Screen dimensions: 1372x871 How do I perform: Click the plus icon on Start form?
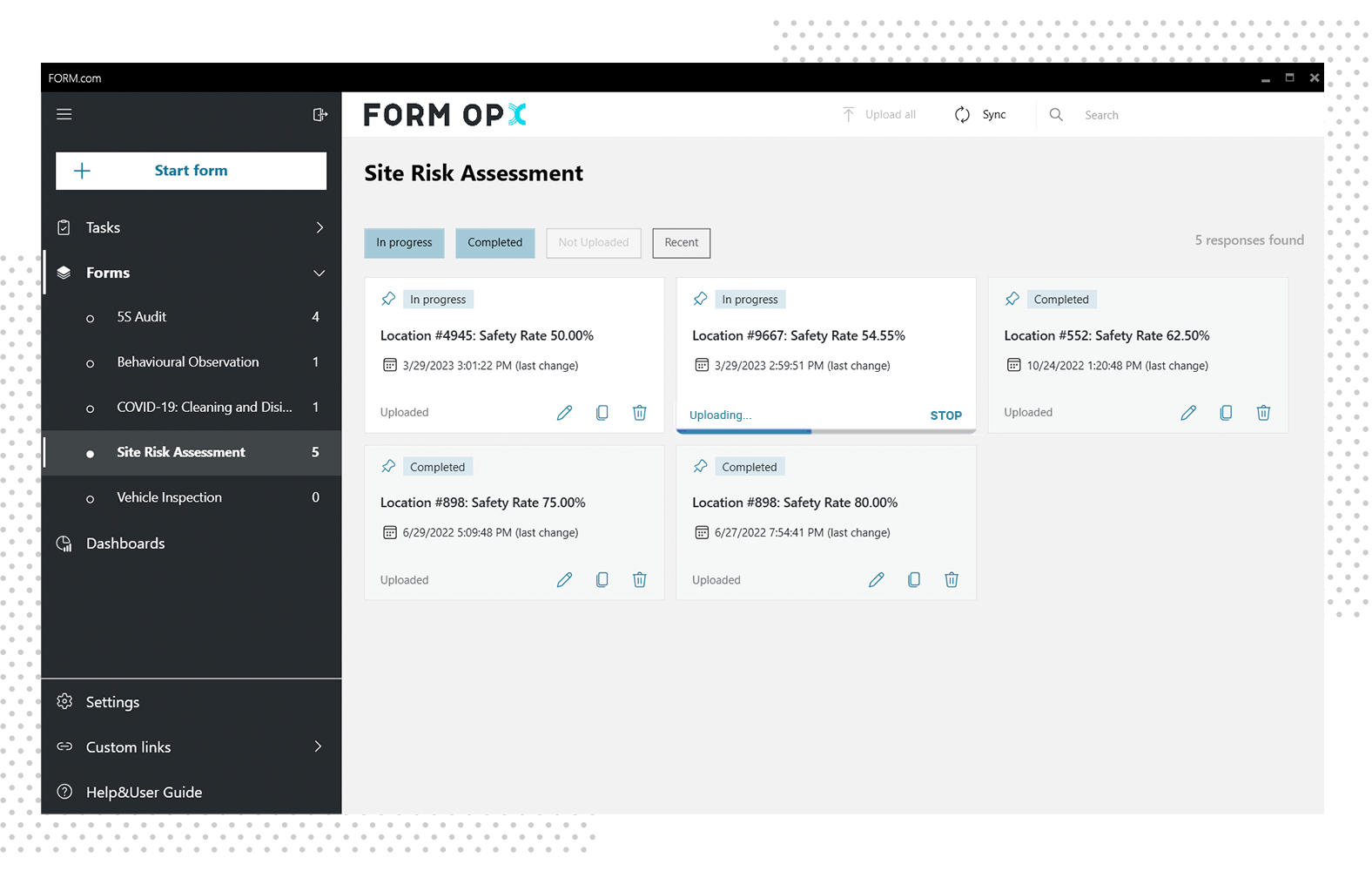pos(82,171)
